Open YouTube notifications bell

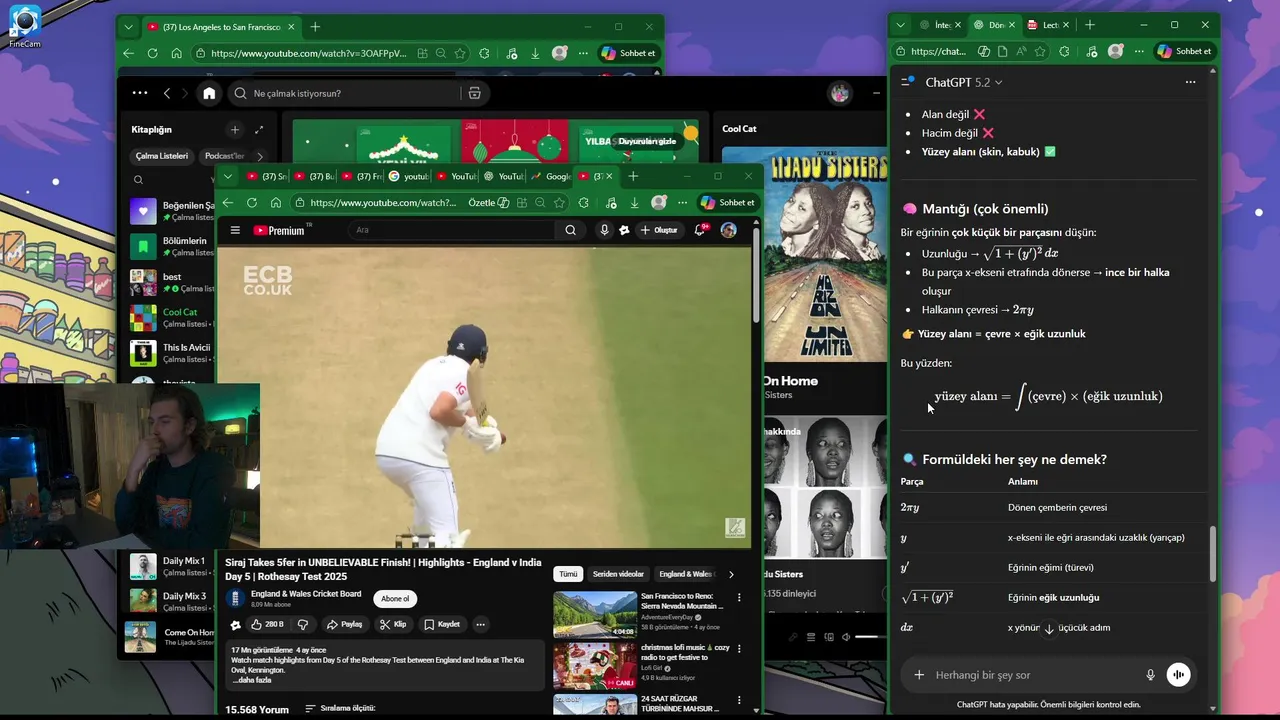(x=701, y=230)
